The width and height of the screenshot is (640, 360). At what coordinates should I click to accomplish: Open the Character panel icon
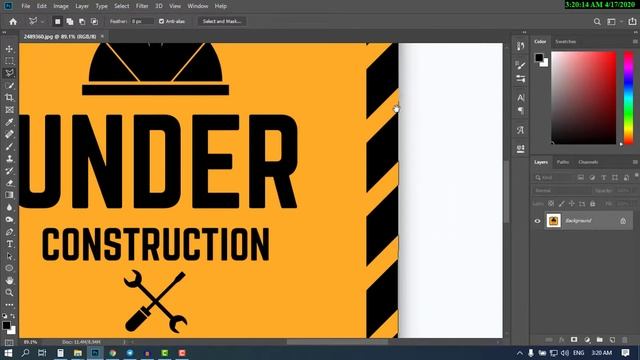(x=520, y=98)
